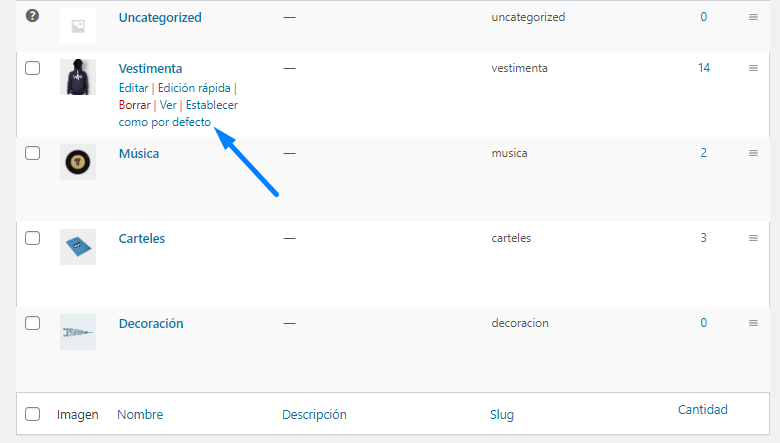Sort categories by Slug column

[x=502, y=414]
